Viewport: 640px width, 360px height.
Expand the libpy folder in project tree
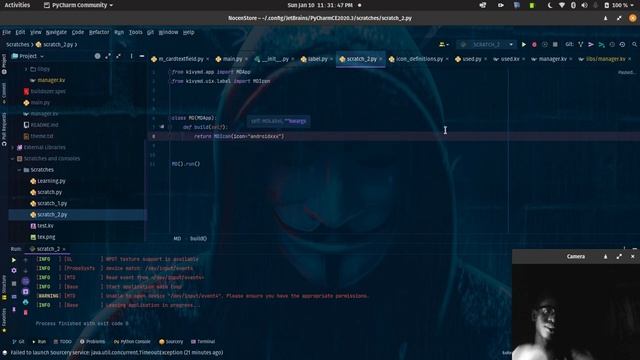tap(26, 69)
